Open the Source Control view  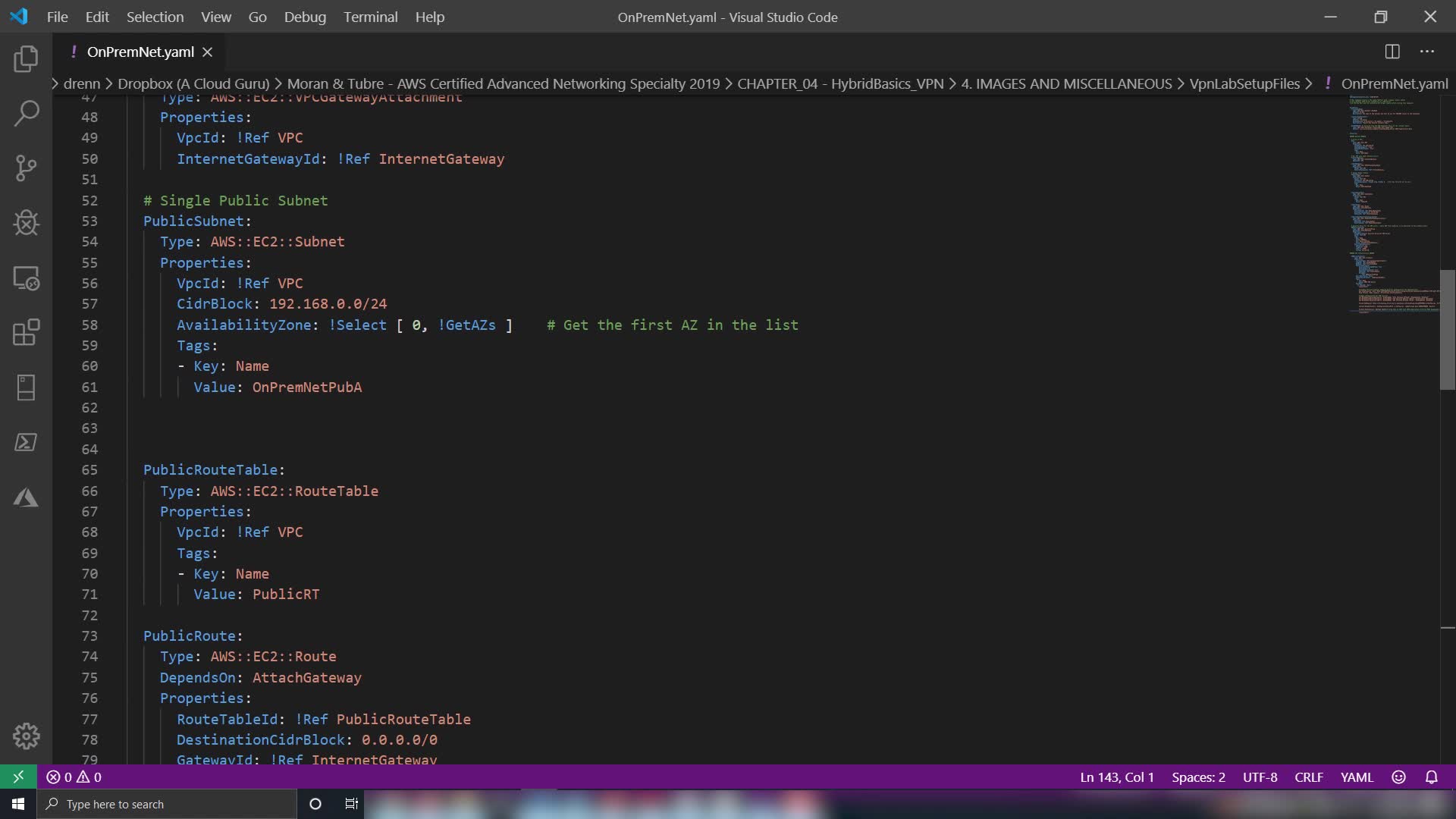(26, 168)
